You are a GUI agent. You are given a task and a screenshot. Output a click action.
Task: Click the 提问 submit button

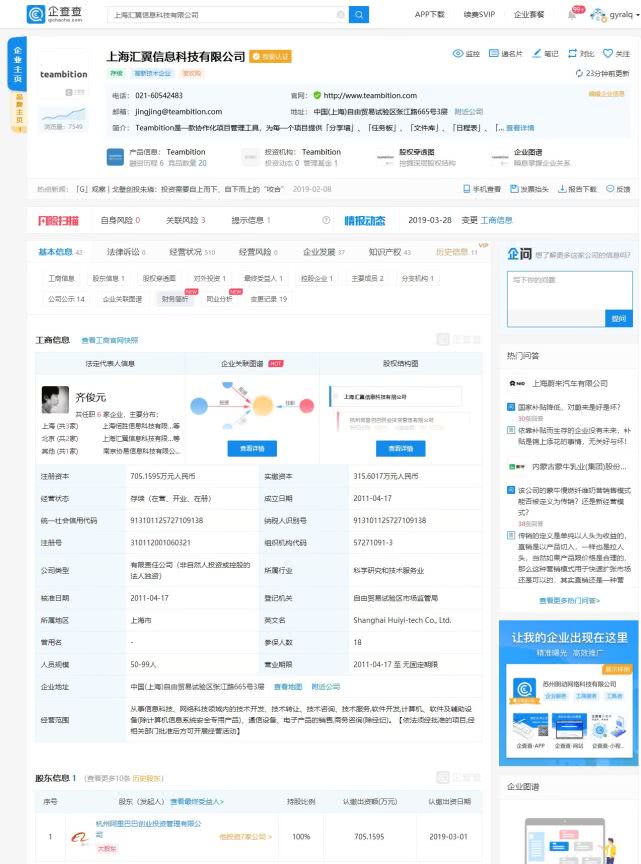(x=618, y=318)
